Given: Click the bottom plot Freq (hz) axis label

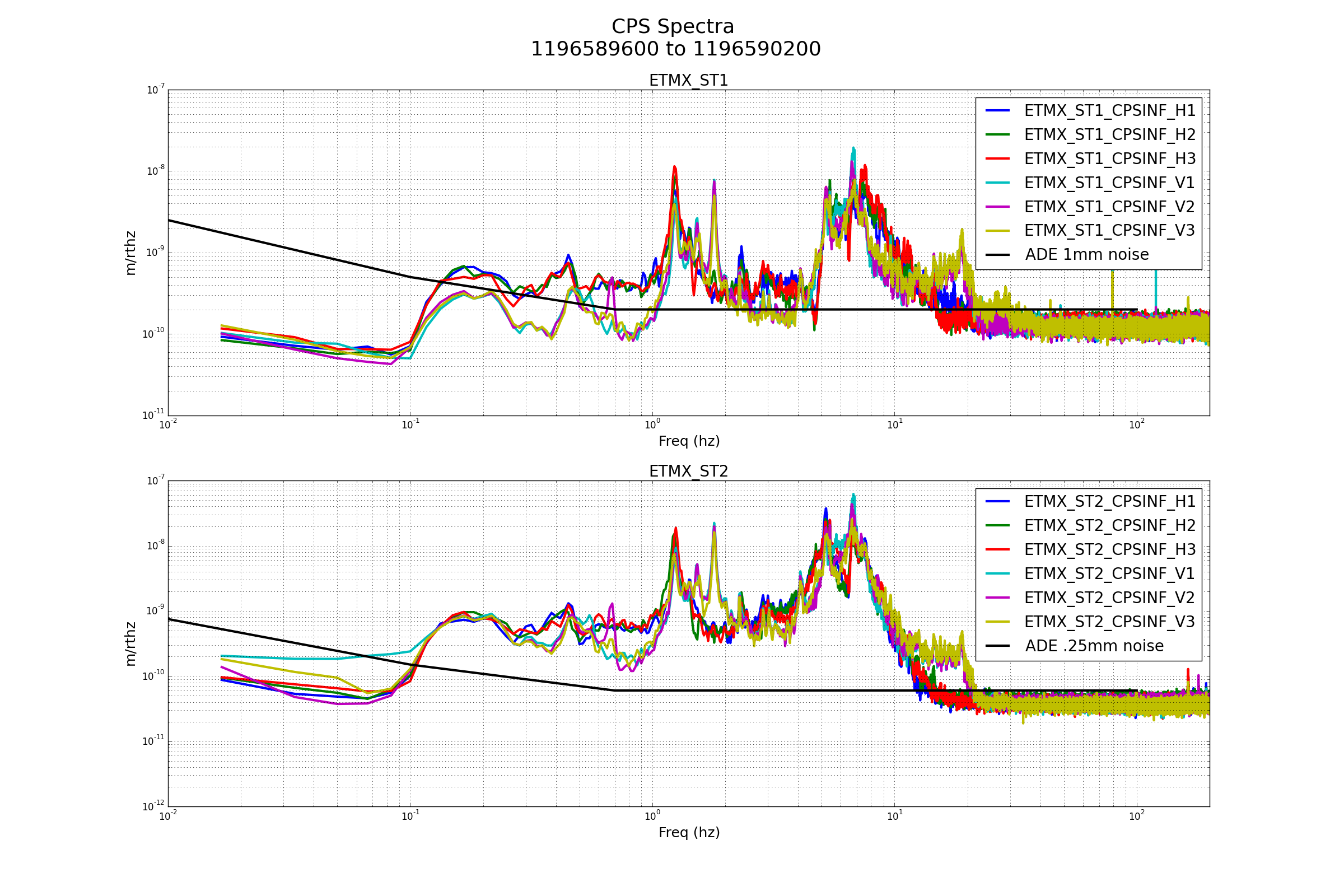Looking at the screenshot, I should (x=689, y=832).
